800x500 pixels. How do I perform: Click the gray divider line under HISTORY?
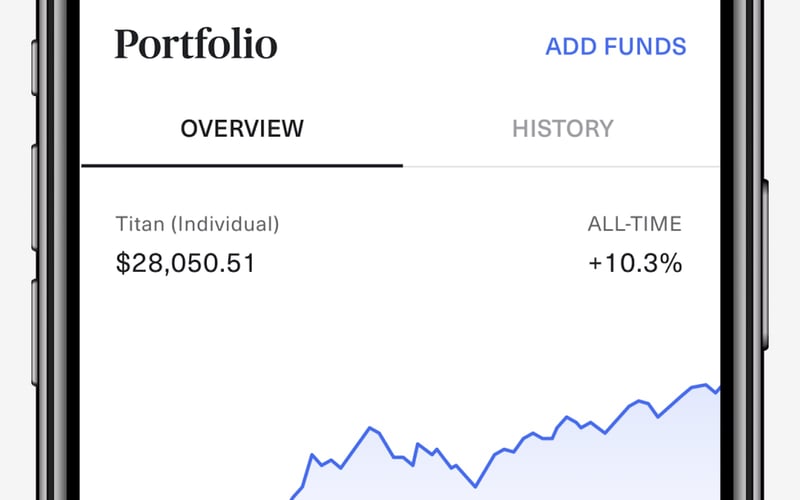point(562,165)
